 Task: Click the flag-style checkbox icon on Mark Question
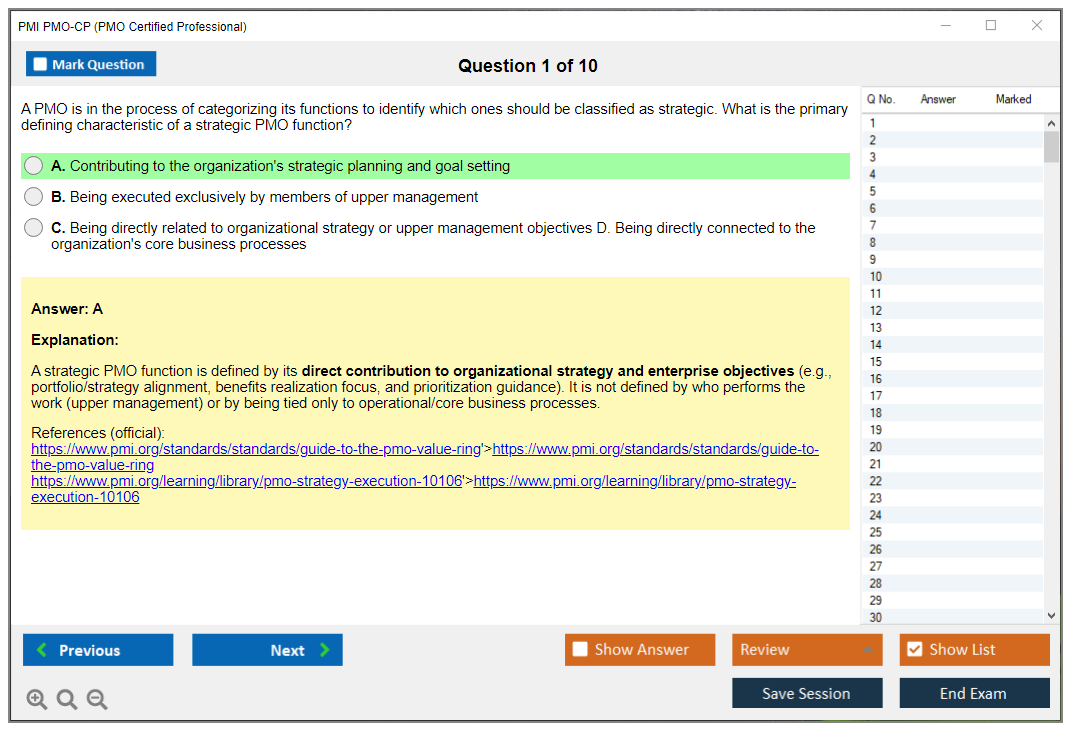[x=40, y=63]
